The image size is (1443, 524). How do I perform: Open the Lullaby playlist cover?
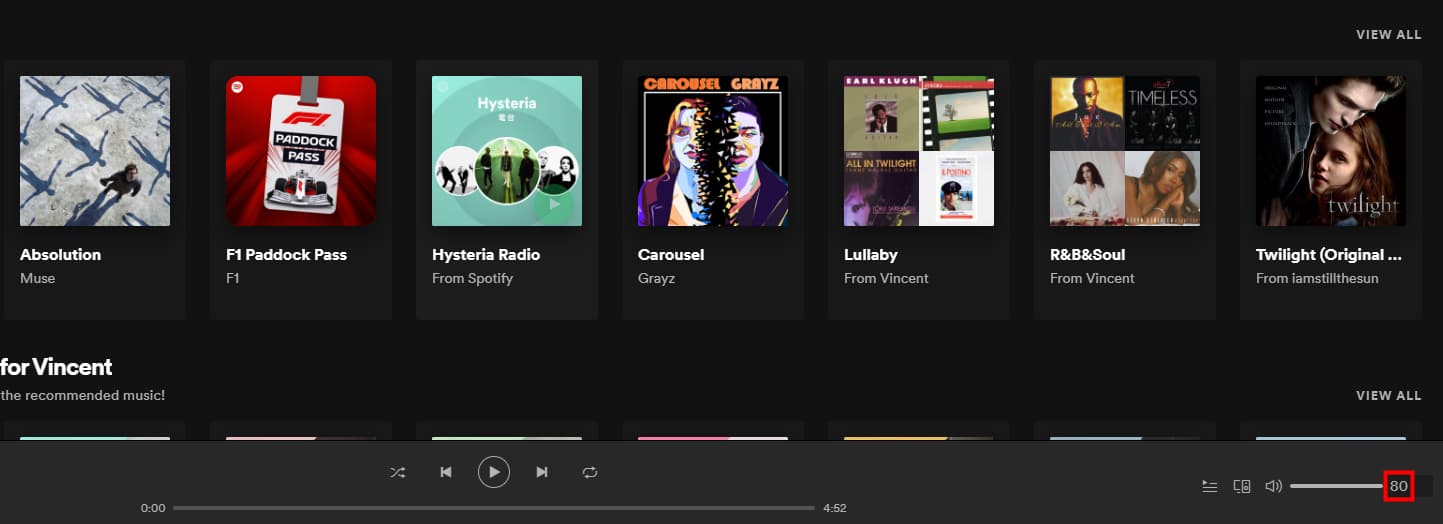[x=919, y=151]
